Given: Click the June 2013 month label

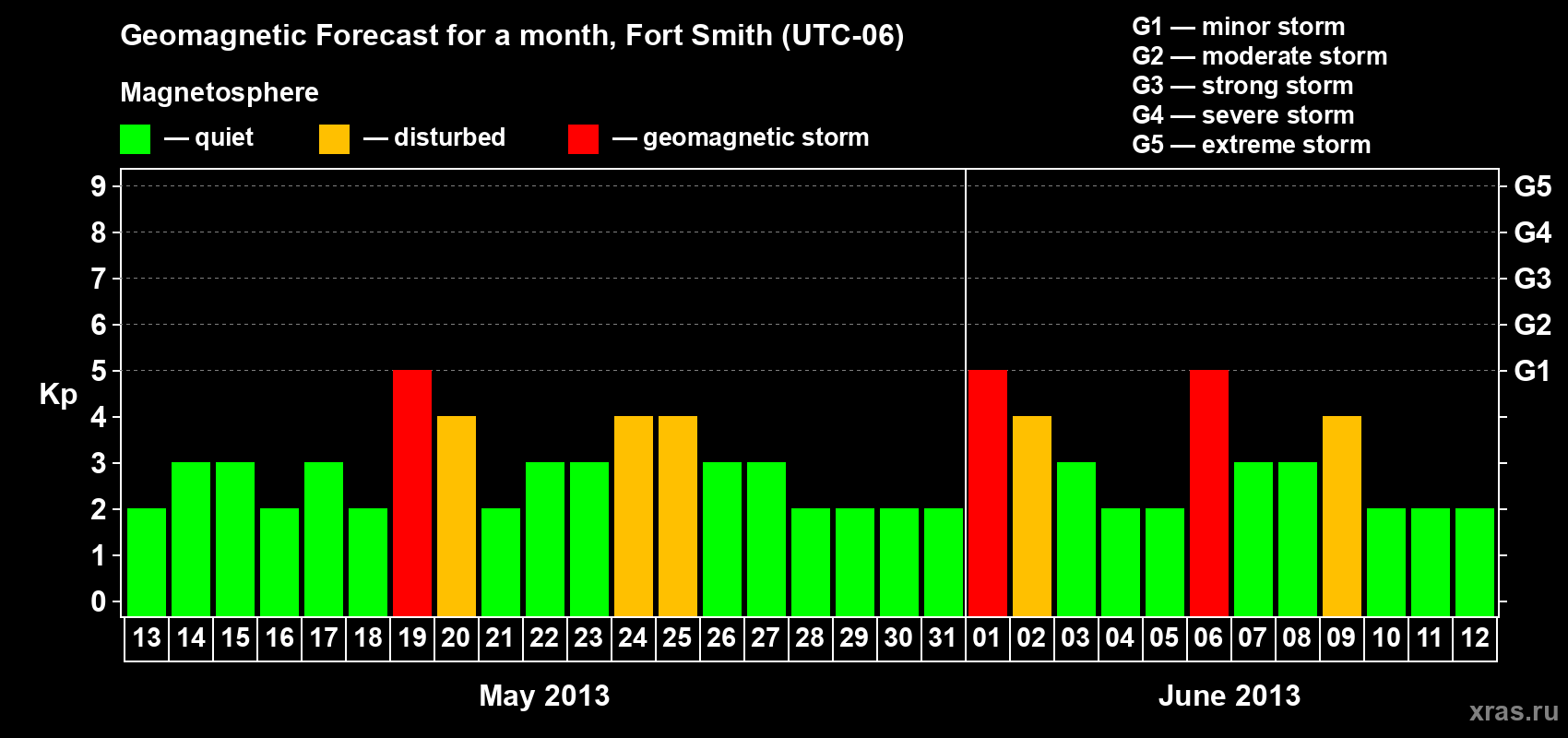Looking at the screenshot, I should pyautogui.click(x=1229, y=696).
